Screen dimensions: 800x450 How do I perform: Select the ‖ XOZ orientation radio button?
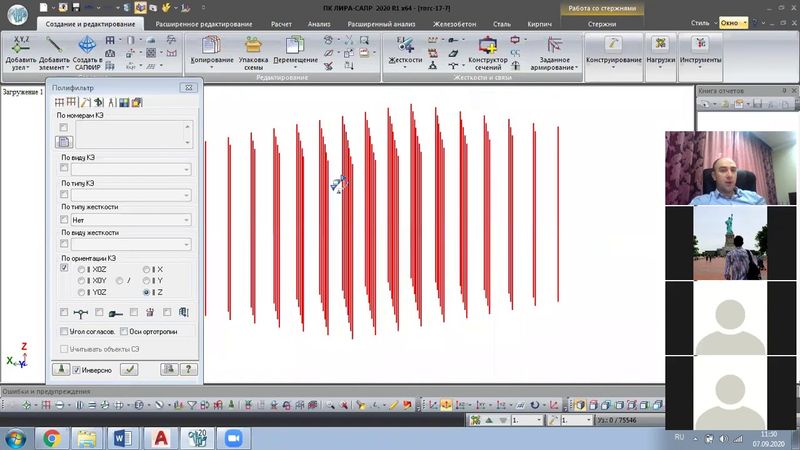(82, 270)
